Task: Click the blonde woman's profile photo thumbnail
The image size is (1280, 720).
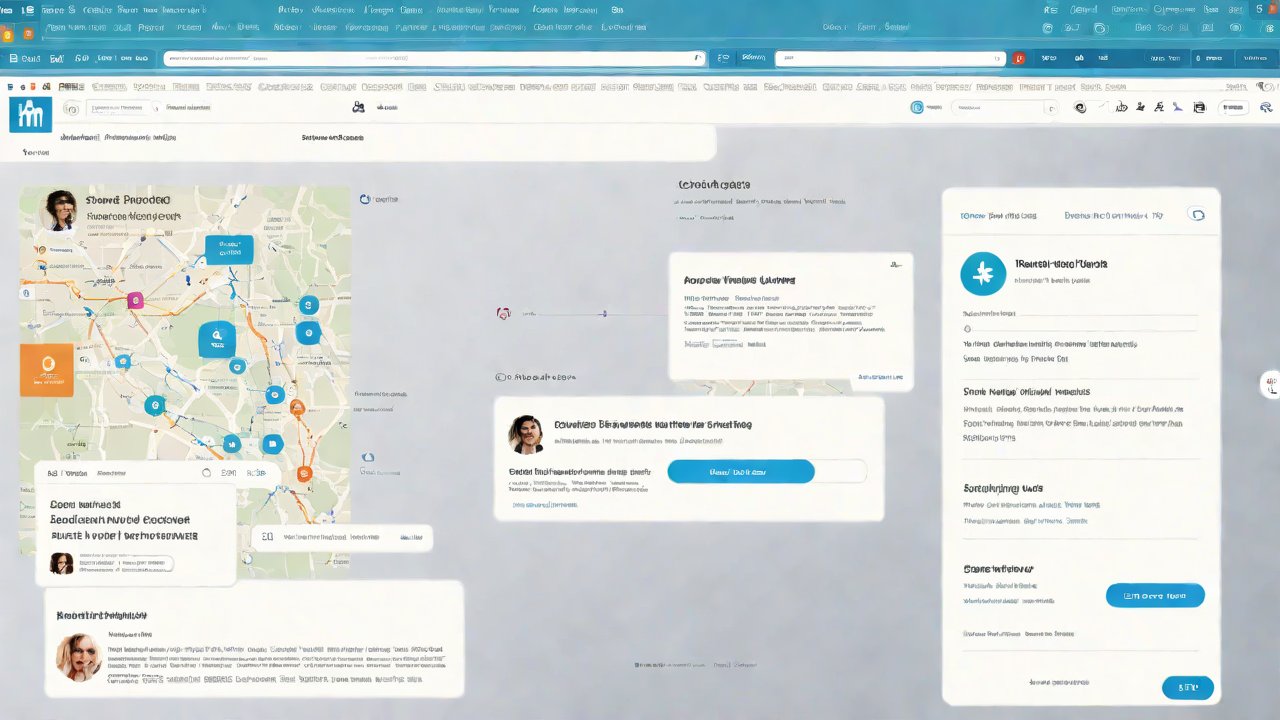Action: point(78,656)
